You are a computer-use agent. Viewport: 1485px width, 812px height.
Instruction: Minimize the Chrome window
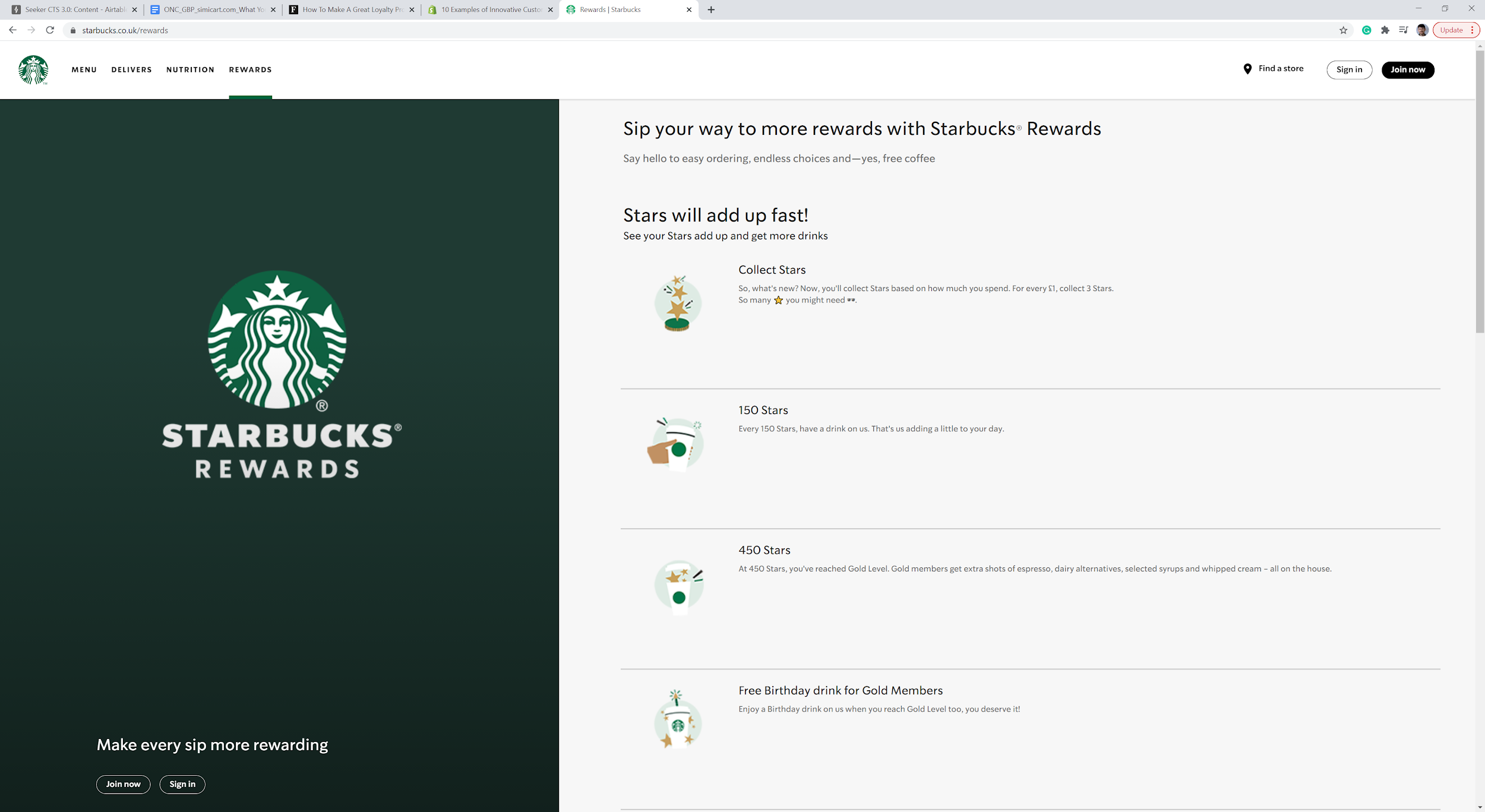click(x=1418, y=9)
